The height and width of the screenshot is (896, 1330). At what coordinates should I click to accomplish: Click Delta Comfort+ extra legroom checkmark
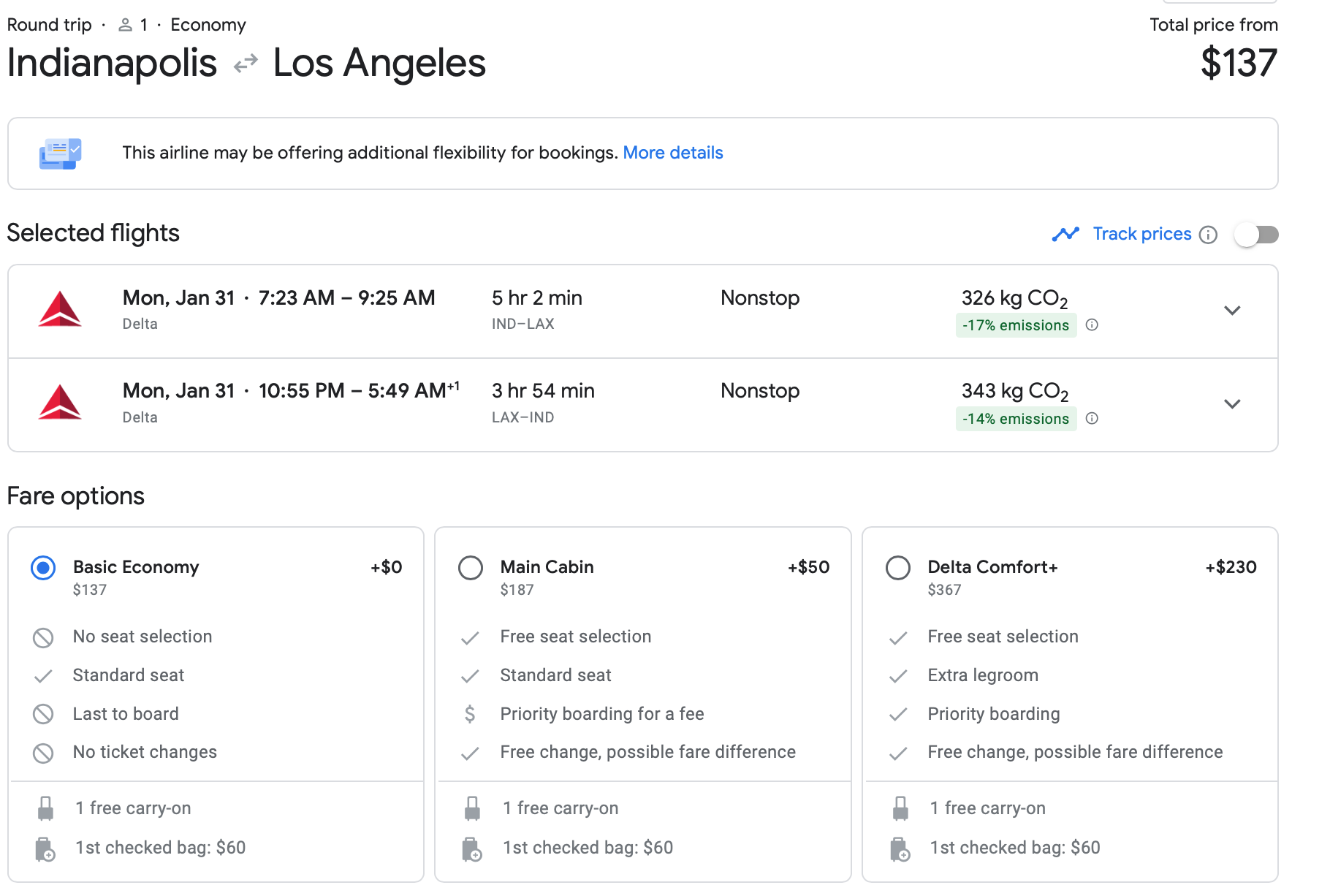pyautogui.click(x=898, y=677)
